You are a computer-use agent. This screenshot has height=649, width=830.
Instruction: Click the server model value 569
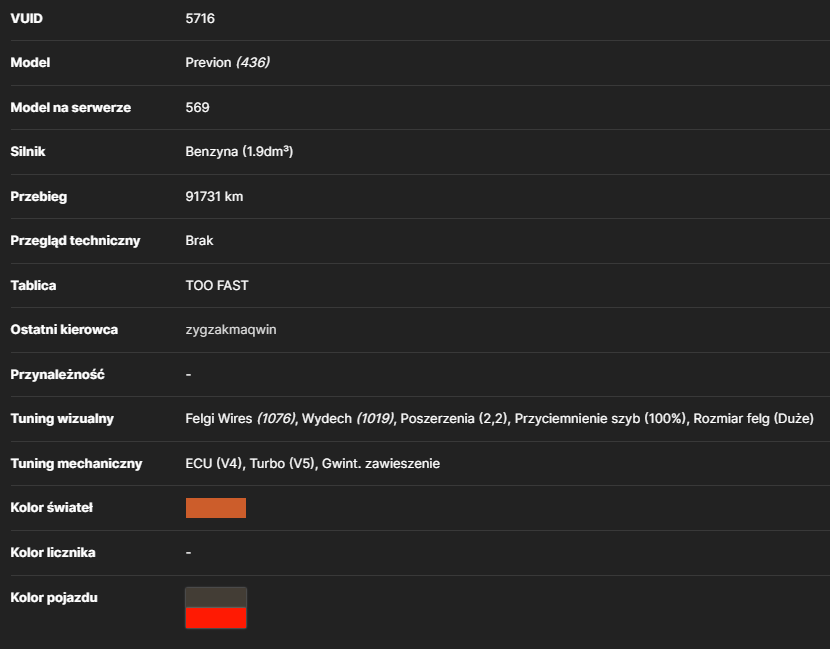point(197,107)
